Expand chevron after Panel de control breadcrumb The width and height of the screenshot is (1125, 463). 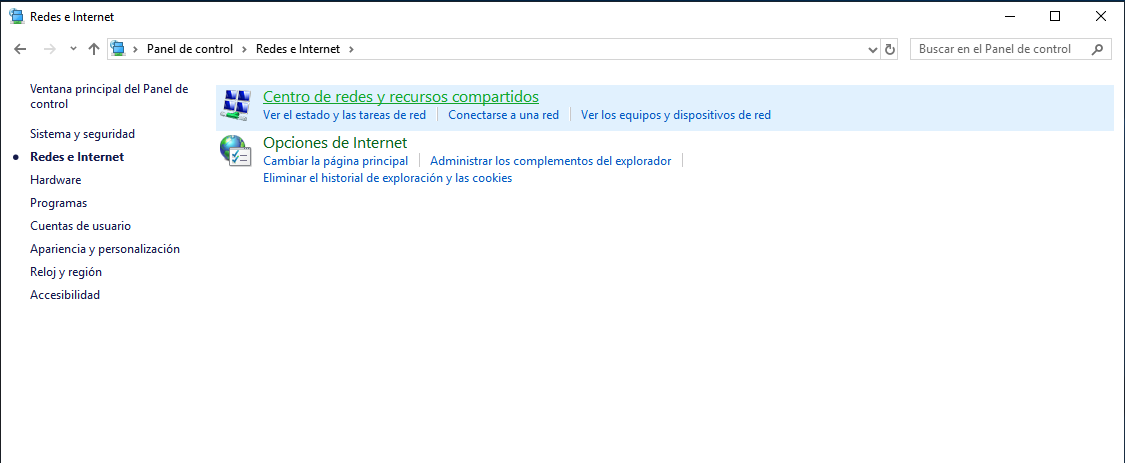click(245, 50)
